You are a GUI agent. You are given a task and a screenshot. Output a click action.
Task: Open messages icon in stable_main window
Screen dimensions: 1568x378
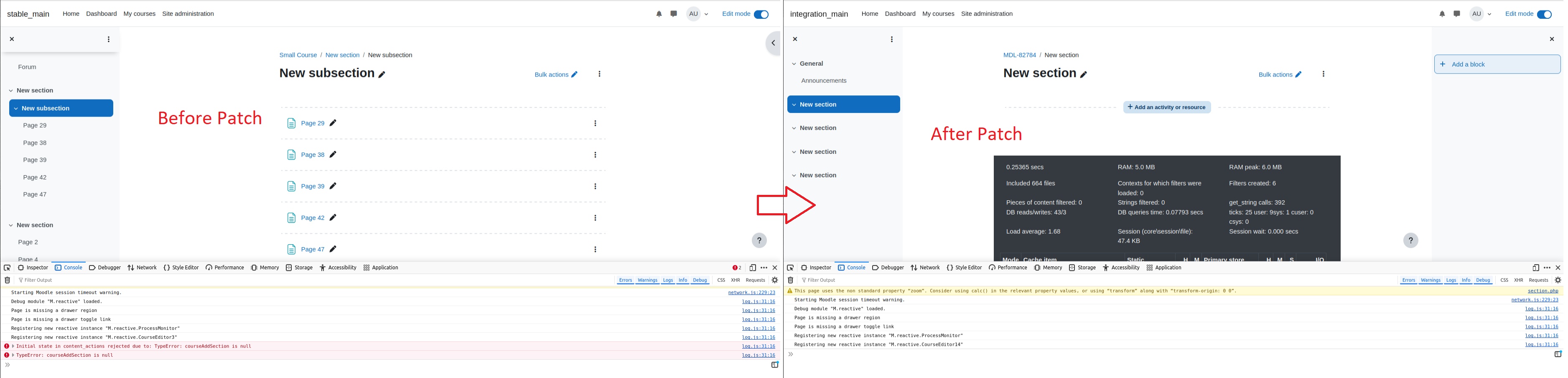point(673,14)
